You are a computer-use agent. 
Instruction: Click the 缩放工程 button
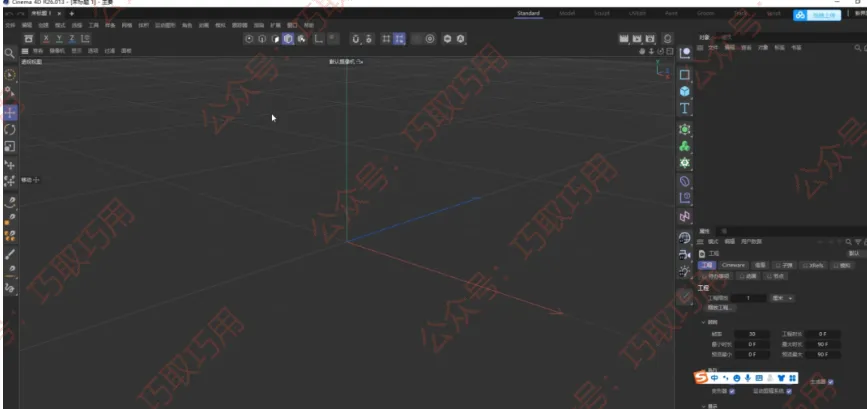point(719,307)
